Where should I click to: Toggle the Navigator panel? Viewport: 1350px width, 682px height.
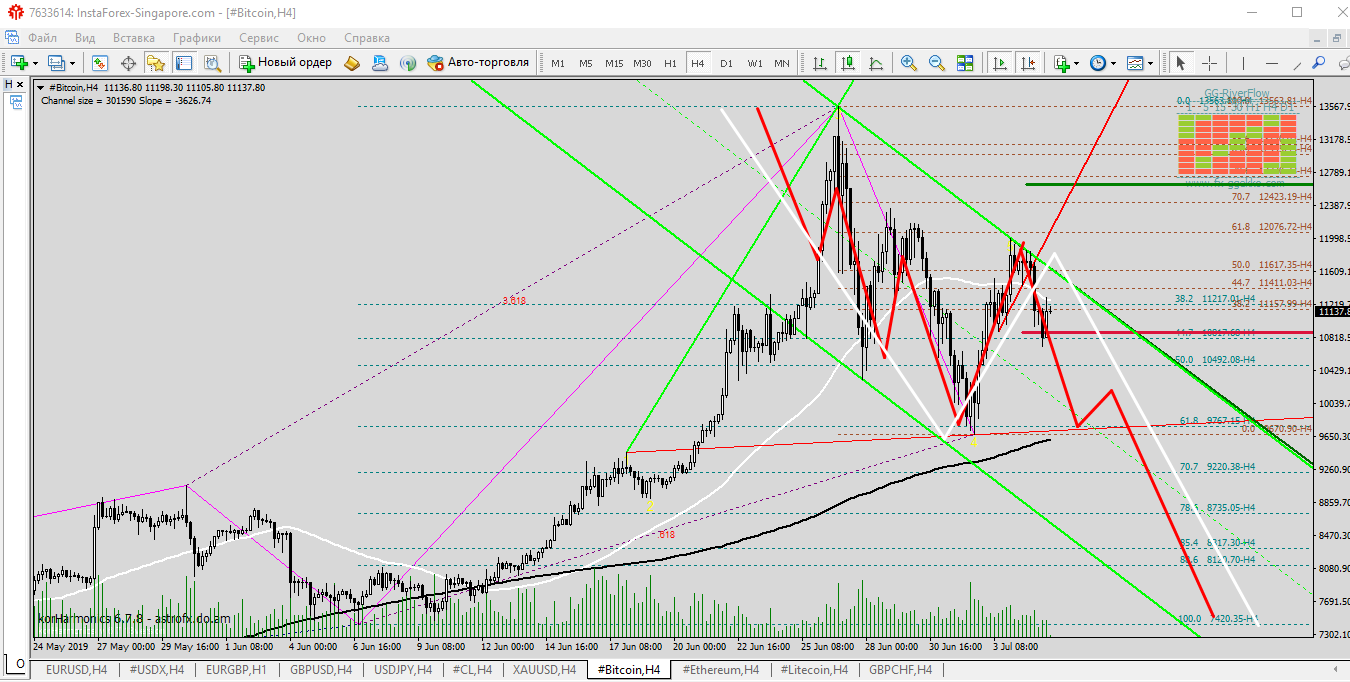(x=156, y=62)
